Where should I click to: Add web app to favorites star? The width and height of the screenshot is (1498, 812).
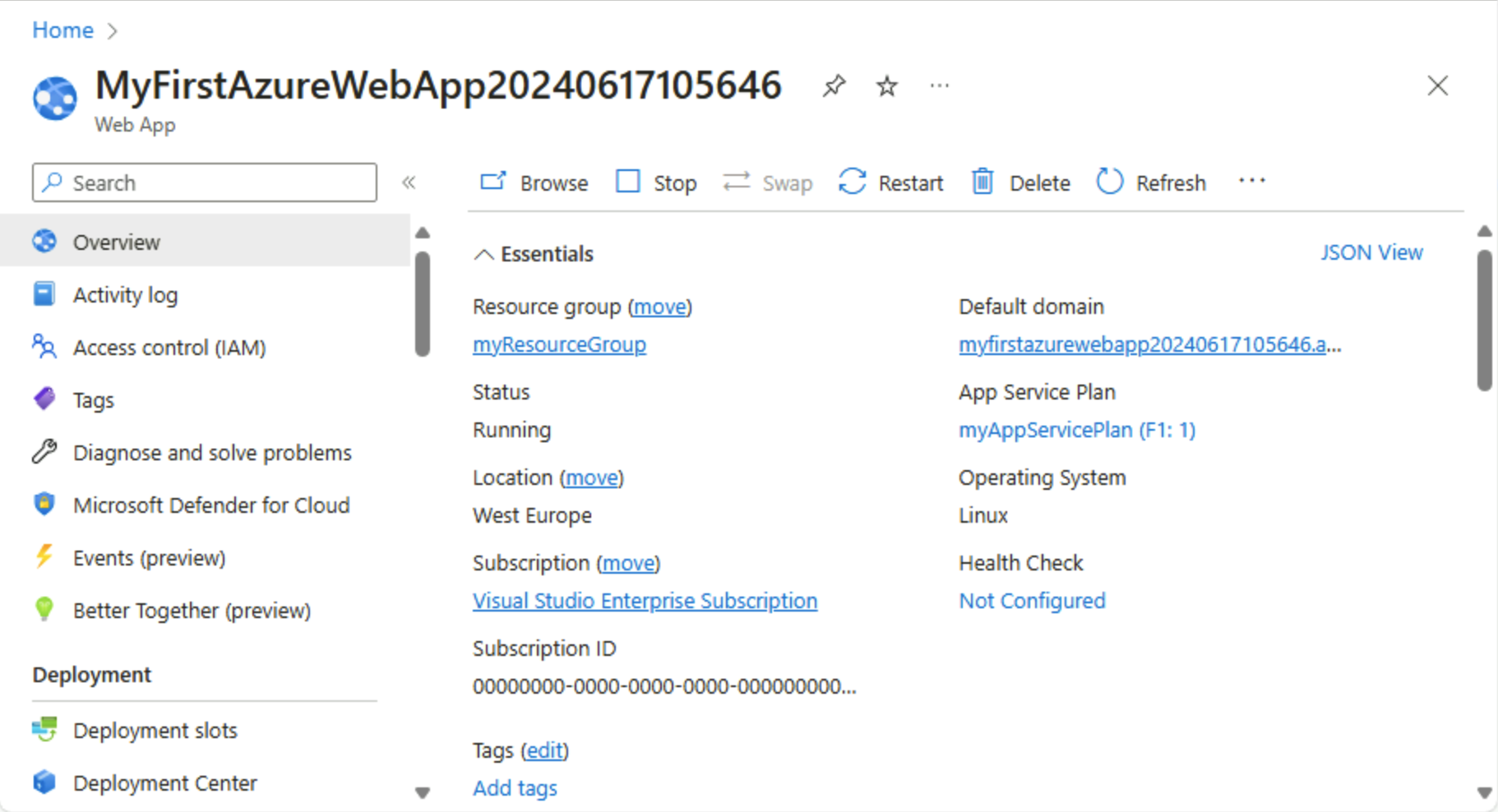886,85
